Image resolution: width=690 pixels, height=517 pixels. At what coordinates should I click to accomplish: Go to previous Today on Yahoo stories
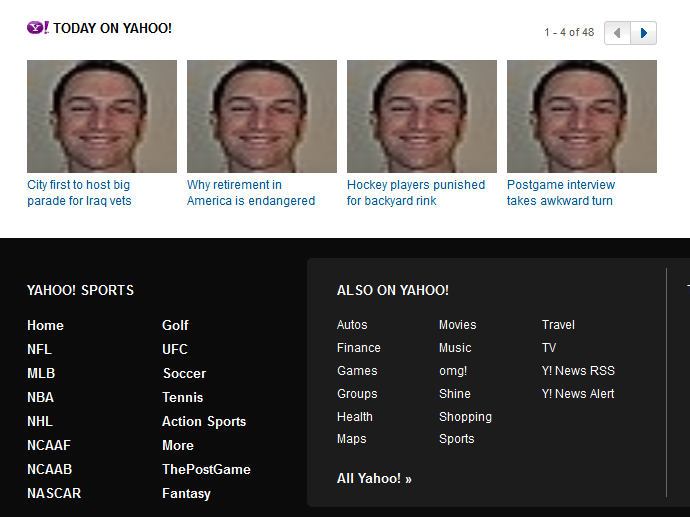pos(617,33)
